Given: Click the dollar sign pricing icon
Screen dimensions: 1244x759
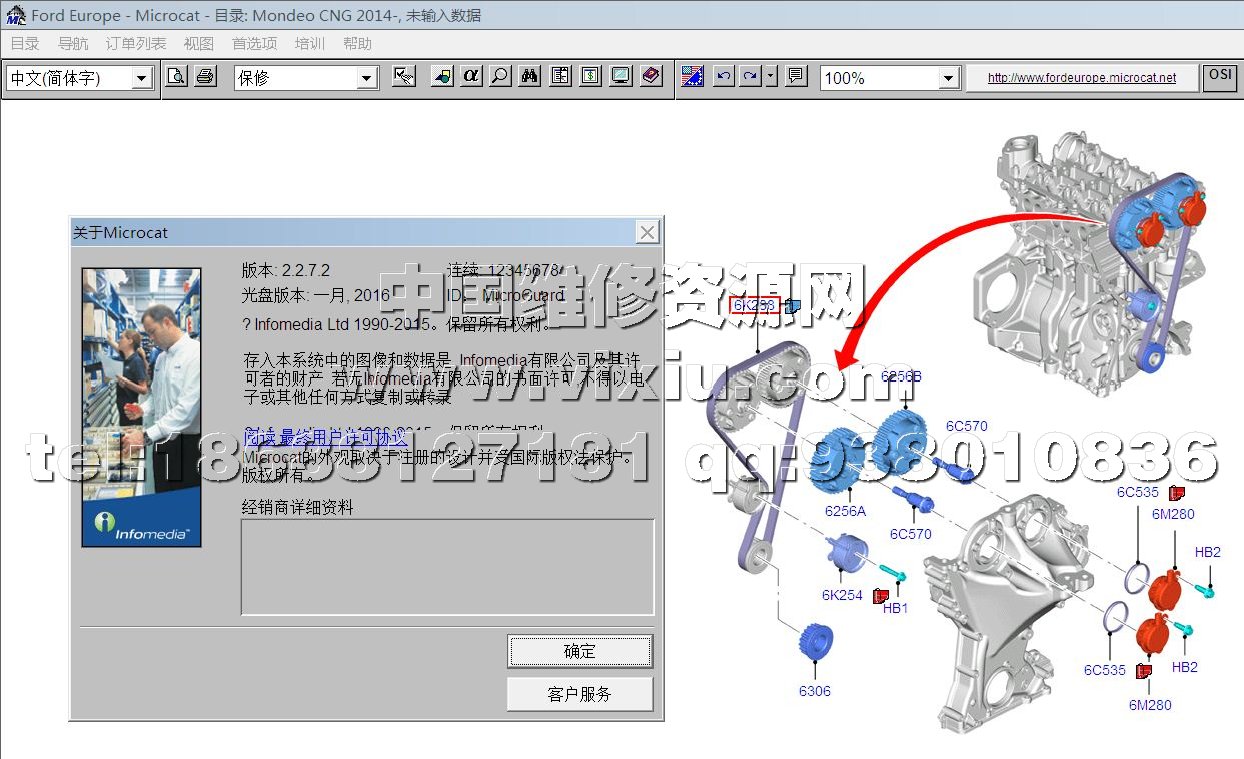Looking at the screenshot, I should click(x=590, y=77).
